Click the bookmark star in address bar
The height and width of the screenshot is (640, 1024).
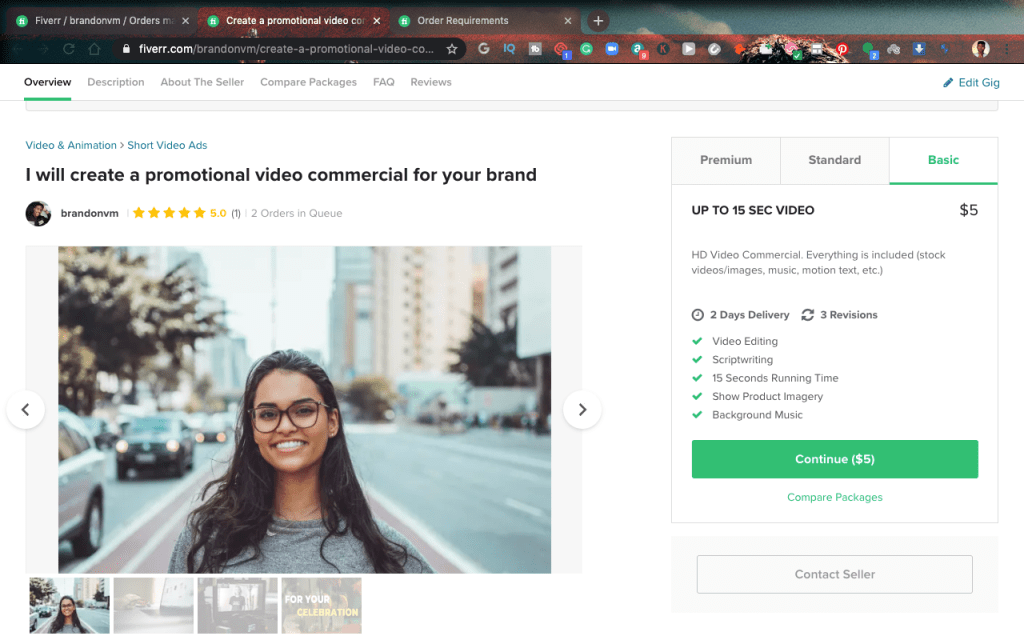(452, 48)
